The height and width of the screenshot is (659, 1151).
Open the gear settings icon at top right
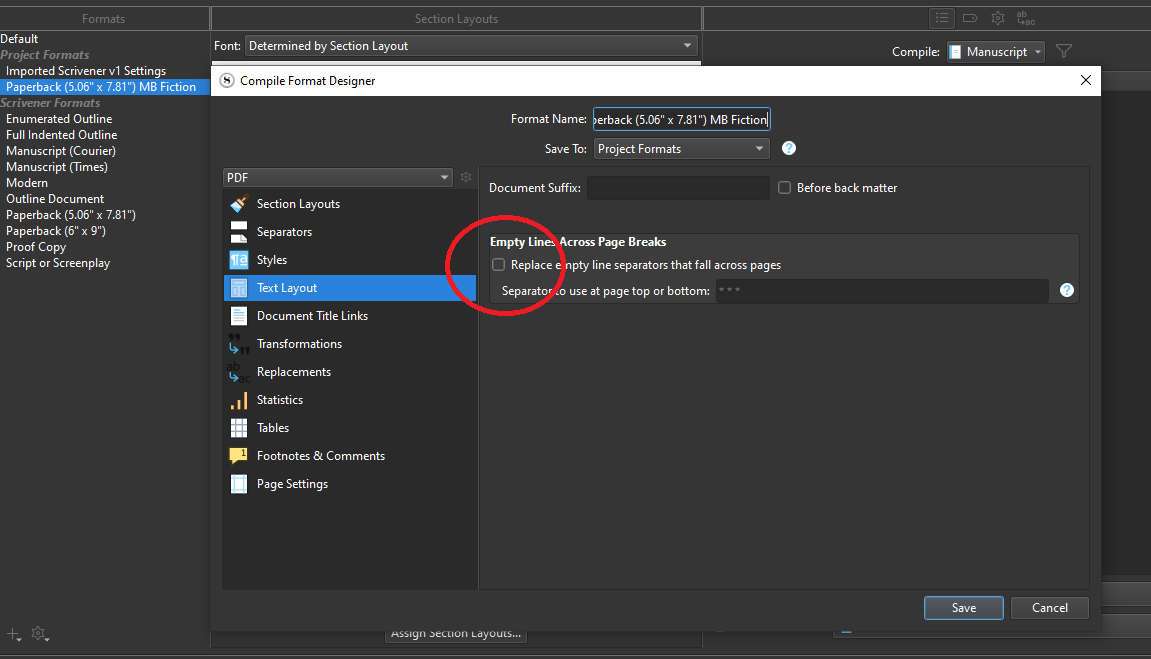click(998, 18)
